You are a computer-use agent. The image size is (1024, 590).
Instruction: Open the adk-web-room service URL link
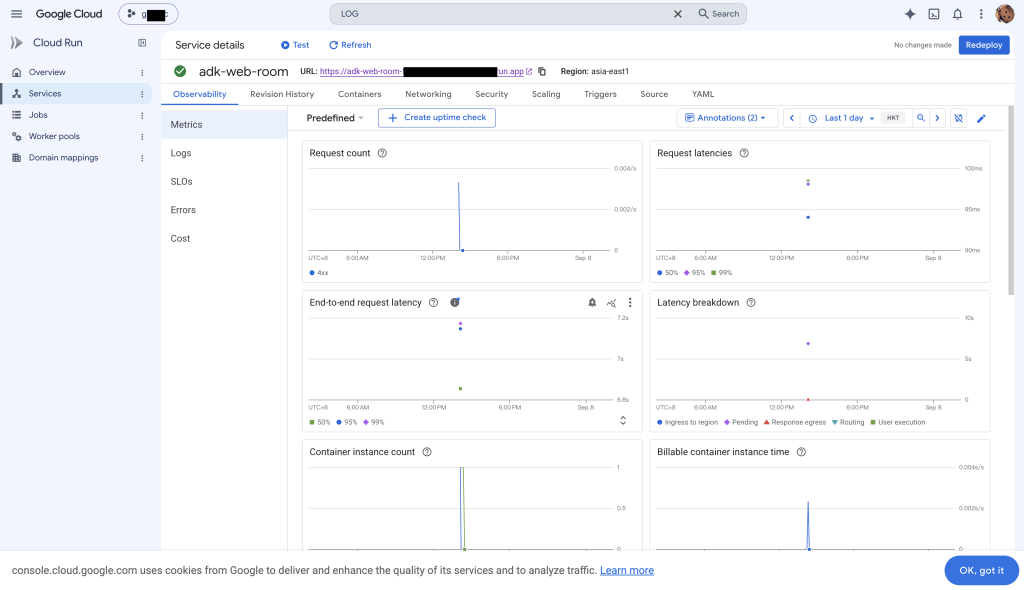coord(426,71)
